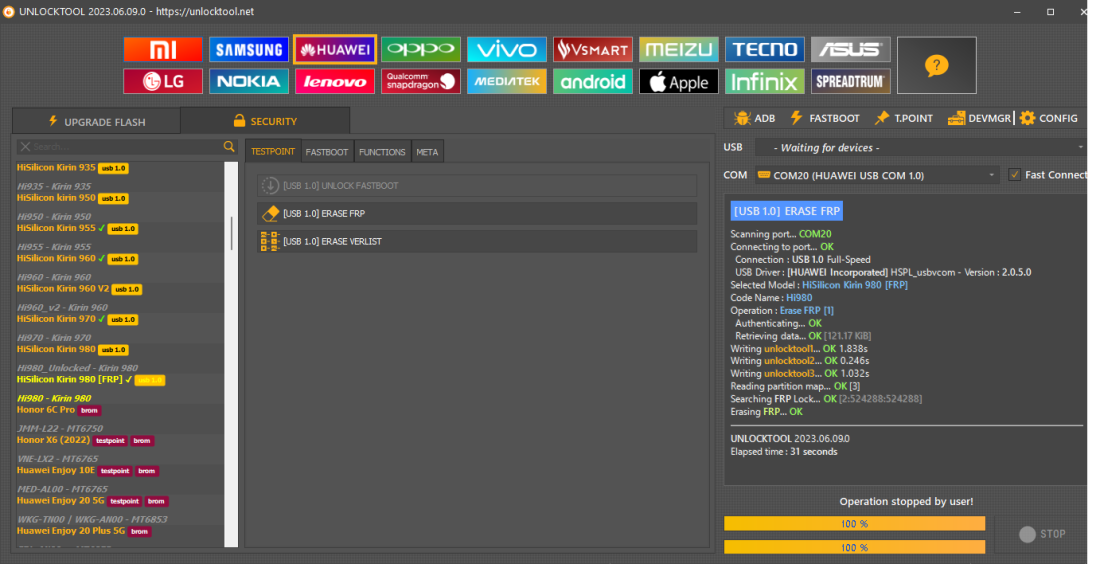Open the Spreadtrum chipset section
This screenshot has width=1100, height=564.
(x=850, y=81)
